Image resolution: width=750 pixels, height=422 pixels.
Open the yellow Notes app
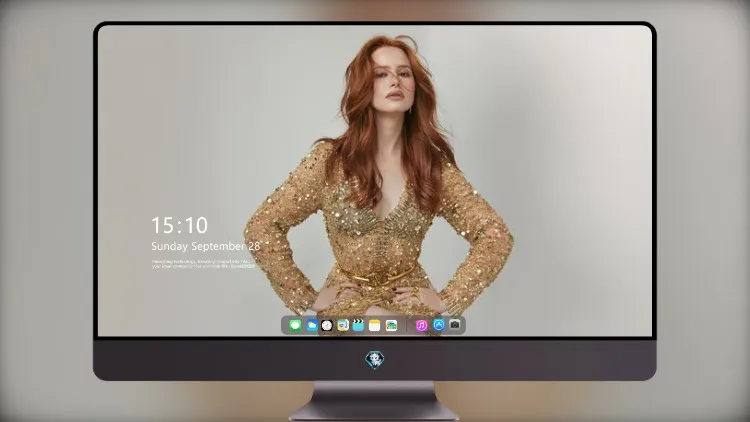point(375,325)
